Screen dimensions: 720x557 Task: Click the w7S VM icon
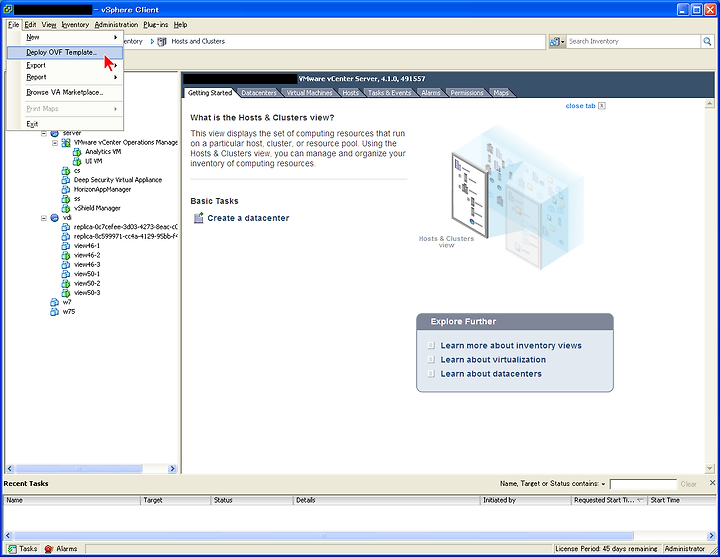tap(55, 312)
